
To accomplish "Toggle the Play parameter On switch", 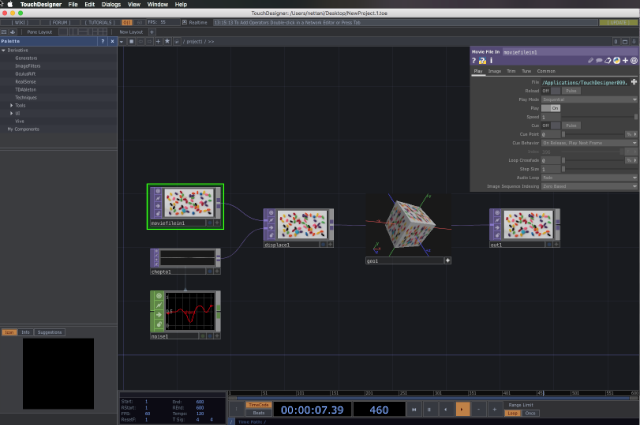I will 555,108.
